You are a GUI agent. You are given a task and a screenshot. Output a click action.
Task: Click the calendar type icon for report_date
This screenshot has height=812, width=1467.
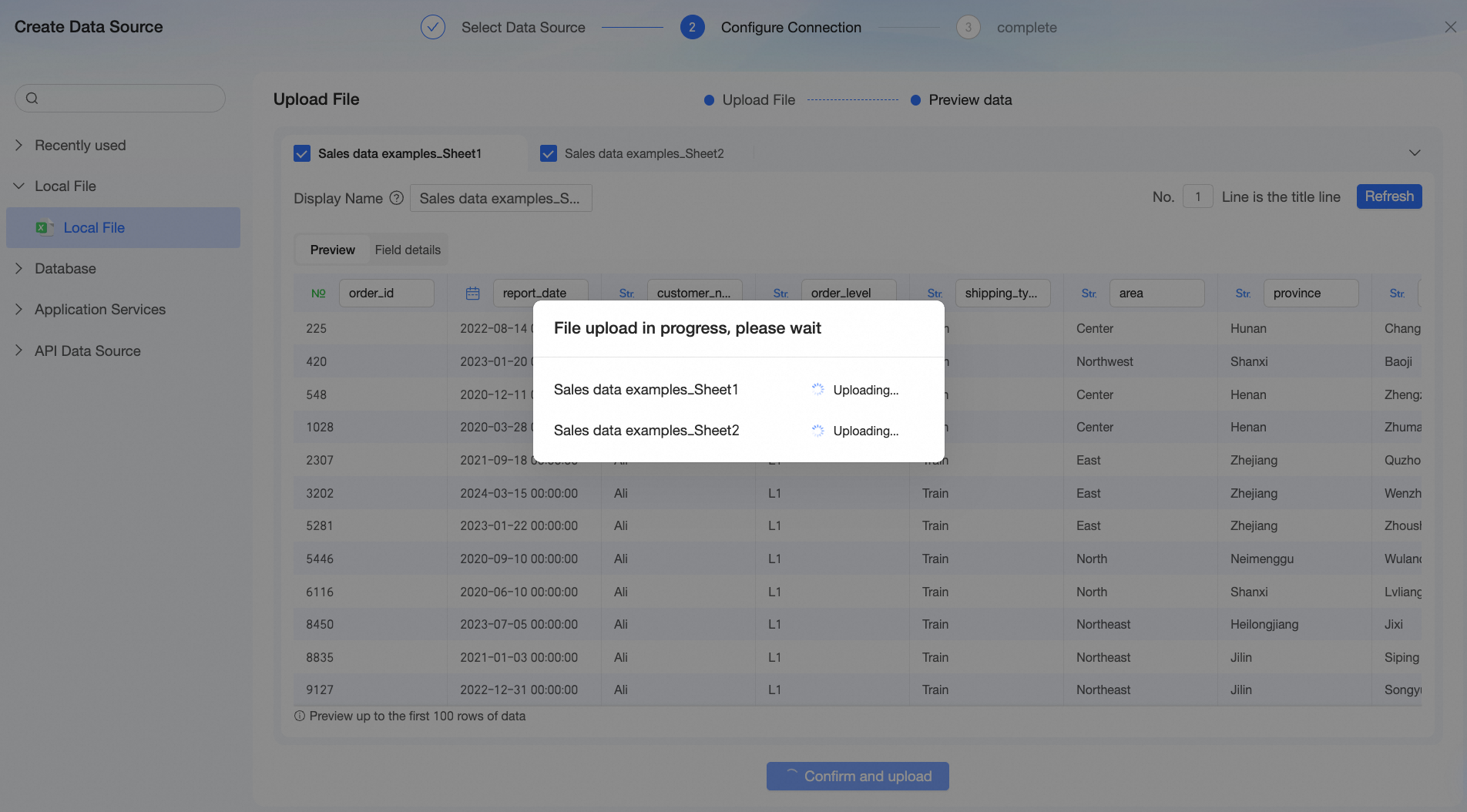coord(473,293)
